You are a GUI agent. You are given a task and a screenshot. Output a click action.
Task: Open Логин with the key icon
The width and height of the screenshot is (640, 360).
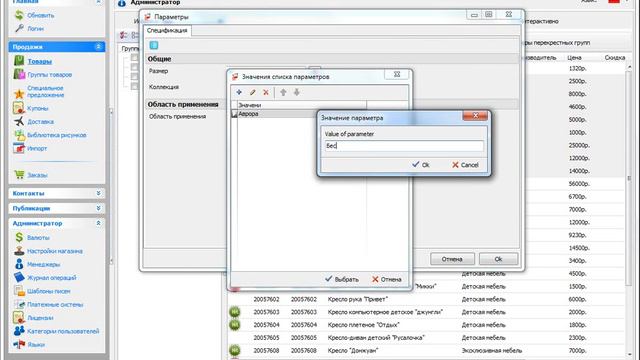[19, 28]
